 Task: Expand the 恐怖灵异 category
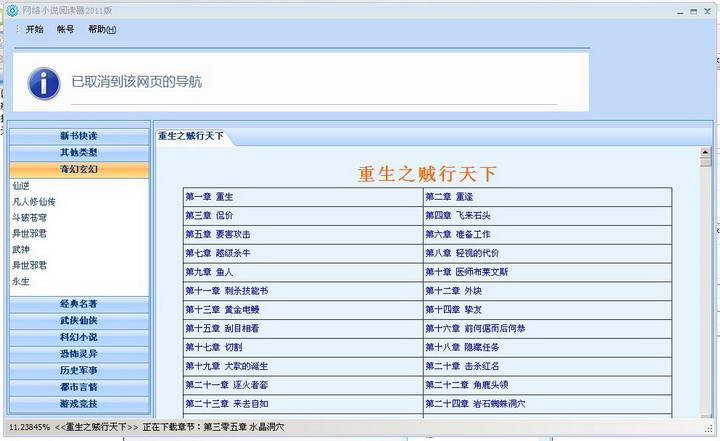[79, 354]
